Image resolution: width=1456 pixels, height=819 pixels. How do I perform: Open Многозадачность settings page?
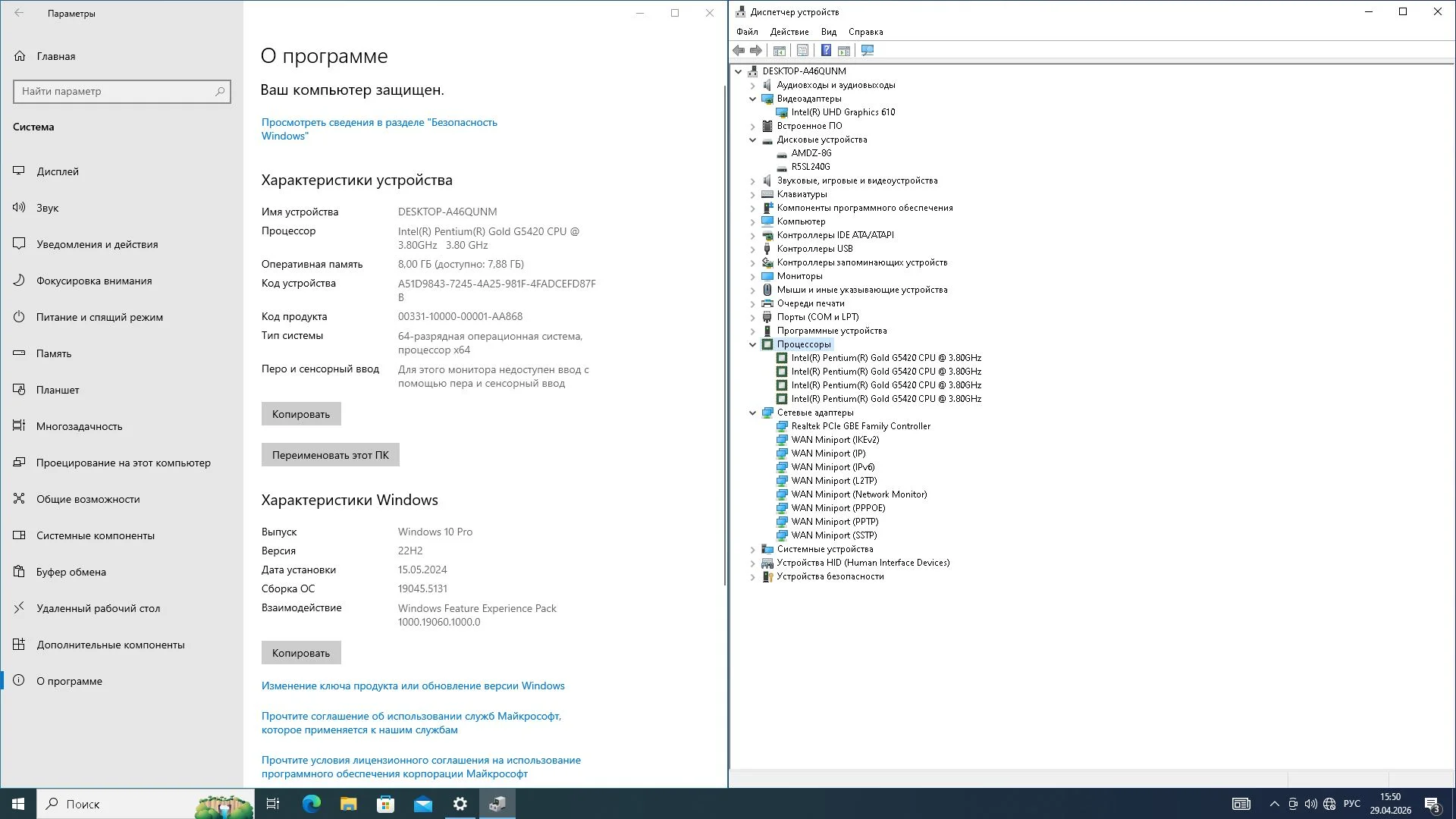121,426
